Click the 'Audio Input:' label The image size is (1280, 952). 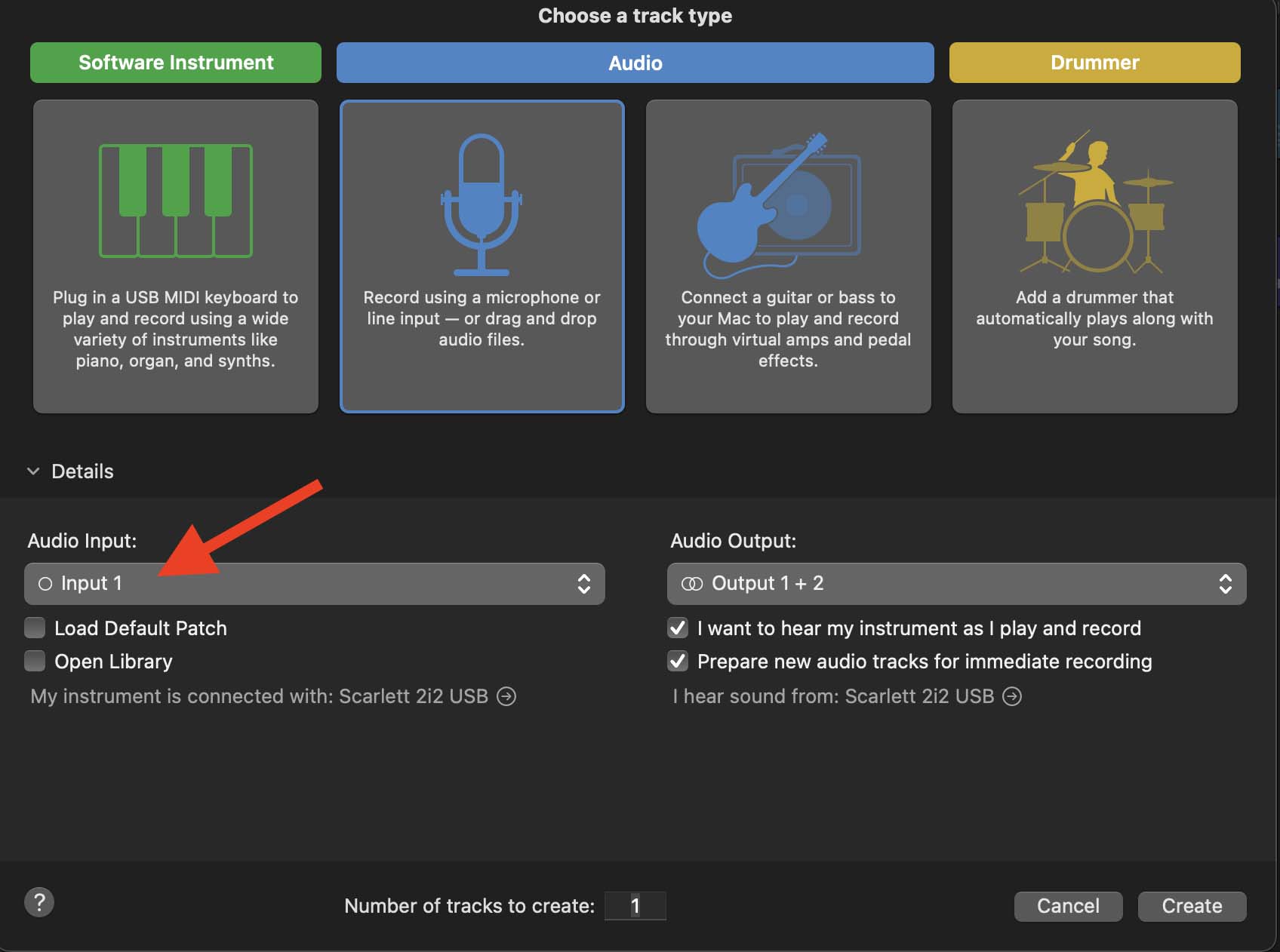point(82,541)
